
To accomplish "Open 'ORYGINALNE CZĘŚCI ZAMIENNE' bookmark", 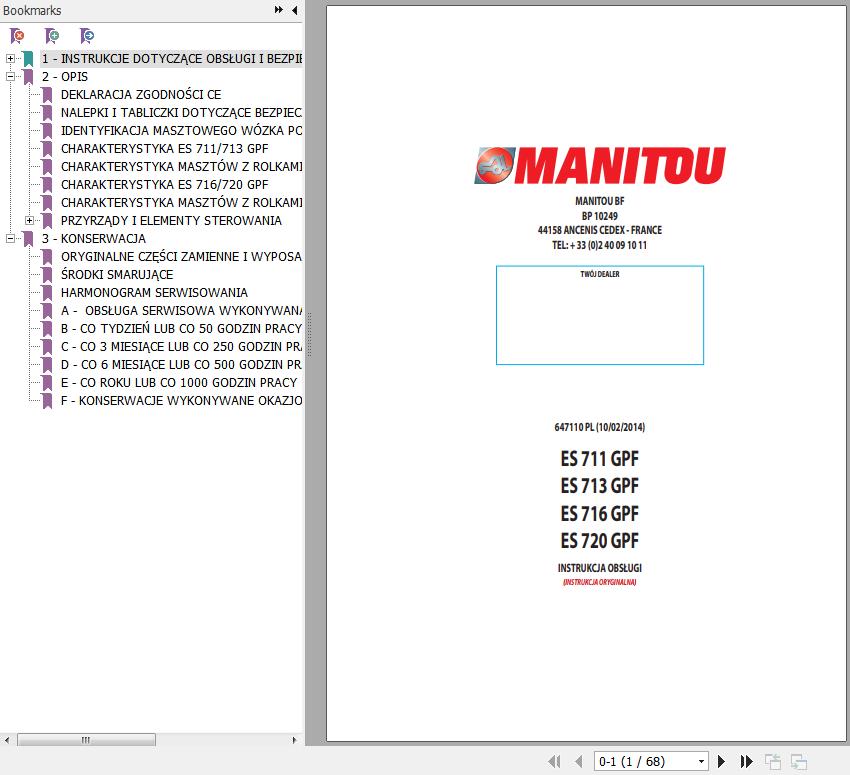I will [181, 257].
